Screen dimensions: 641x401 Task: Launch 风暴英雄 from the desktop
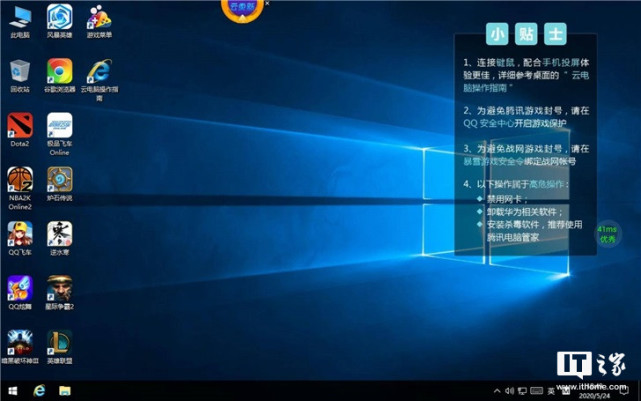tap(60, 22)
